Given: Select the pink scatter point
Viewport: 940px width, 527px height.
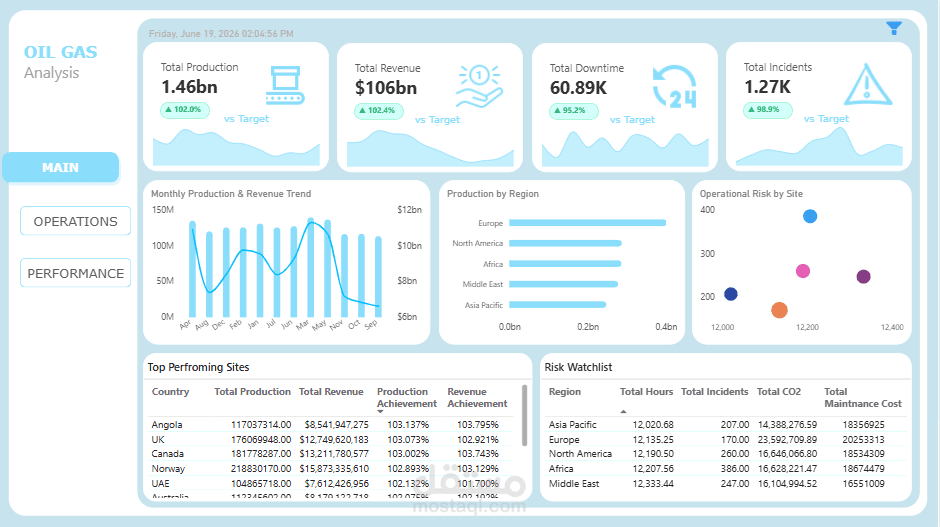Looking at the screenshot, I should (803, 271).
